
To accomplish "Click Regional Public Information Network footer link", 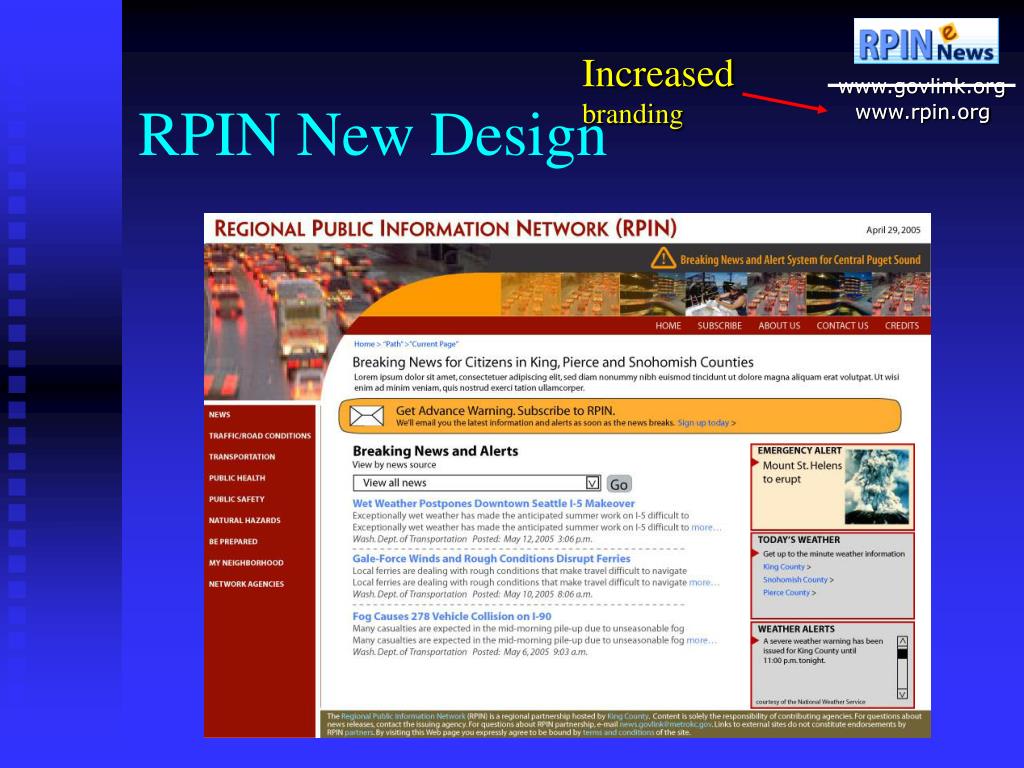I will tap(403, 716).
